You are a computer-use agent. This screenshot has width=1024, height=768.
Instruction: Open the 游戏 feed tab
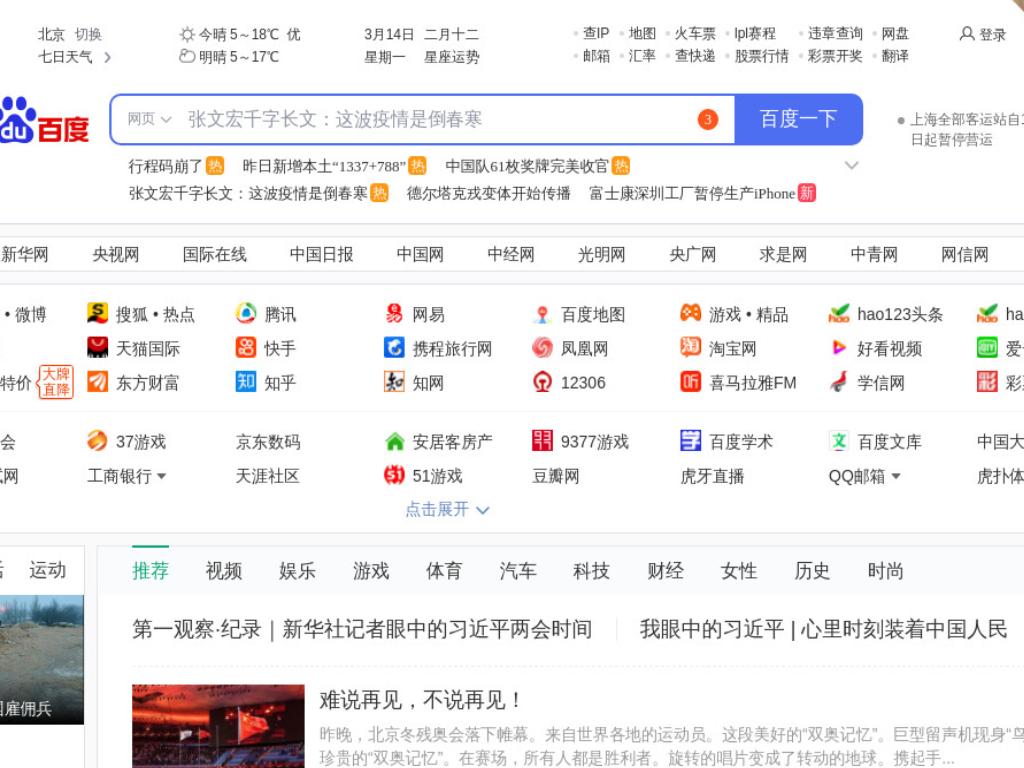371,571
